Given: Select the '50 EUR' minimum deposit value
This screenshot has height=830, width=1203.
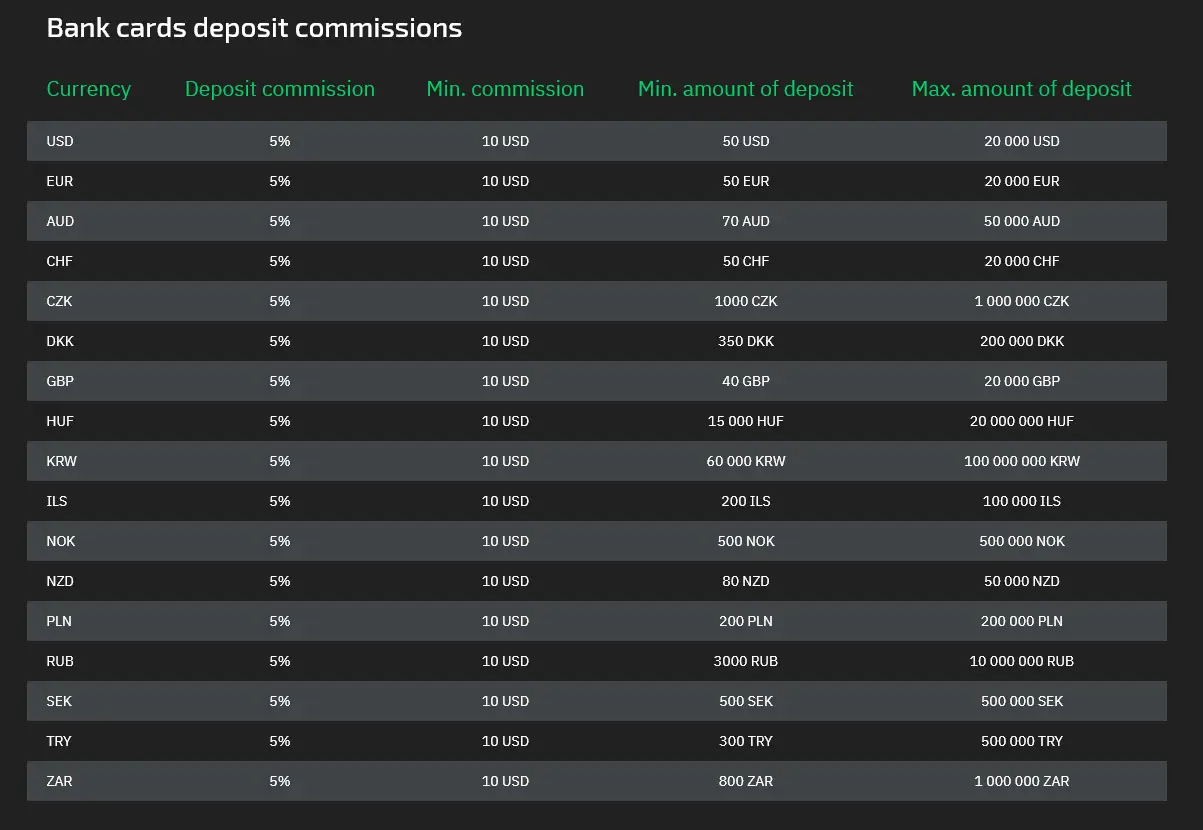Looking at the screenshot, I should tap(746, 181).
